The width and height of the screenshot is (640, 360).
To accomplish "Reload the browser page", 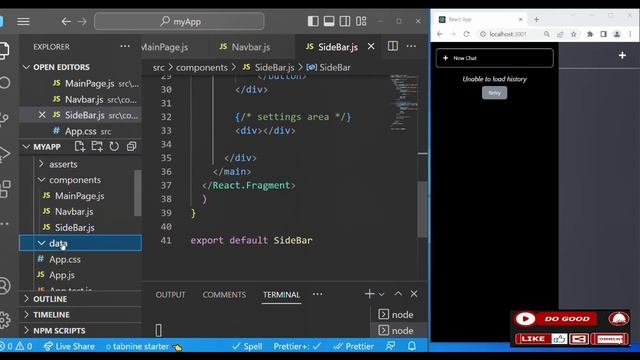I will 467,34.
